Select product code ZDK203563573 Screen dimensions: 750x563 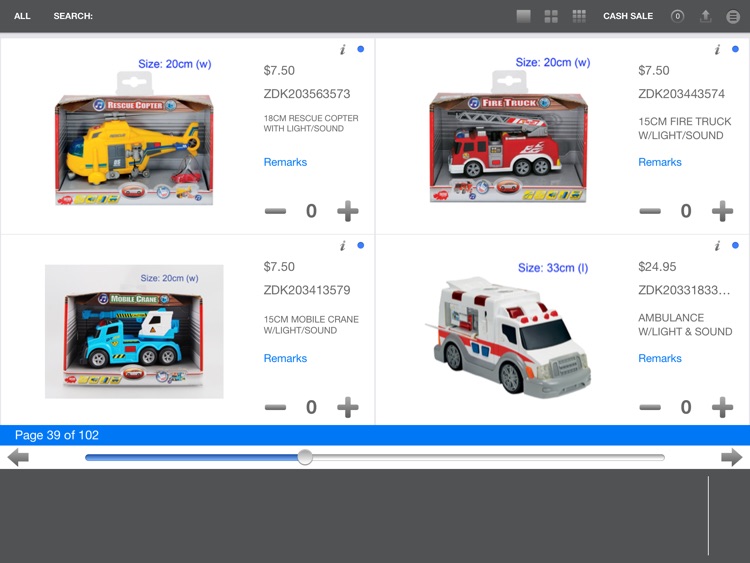[x=307, y=94]
